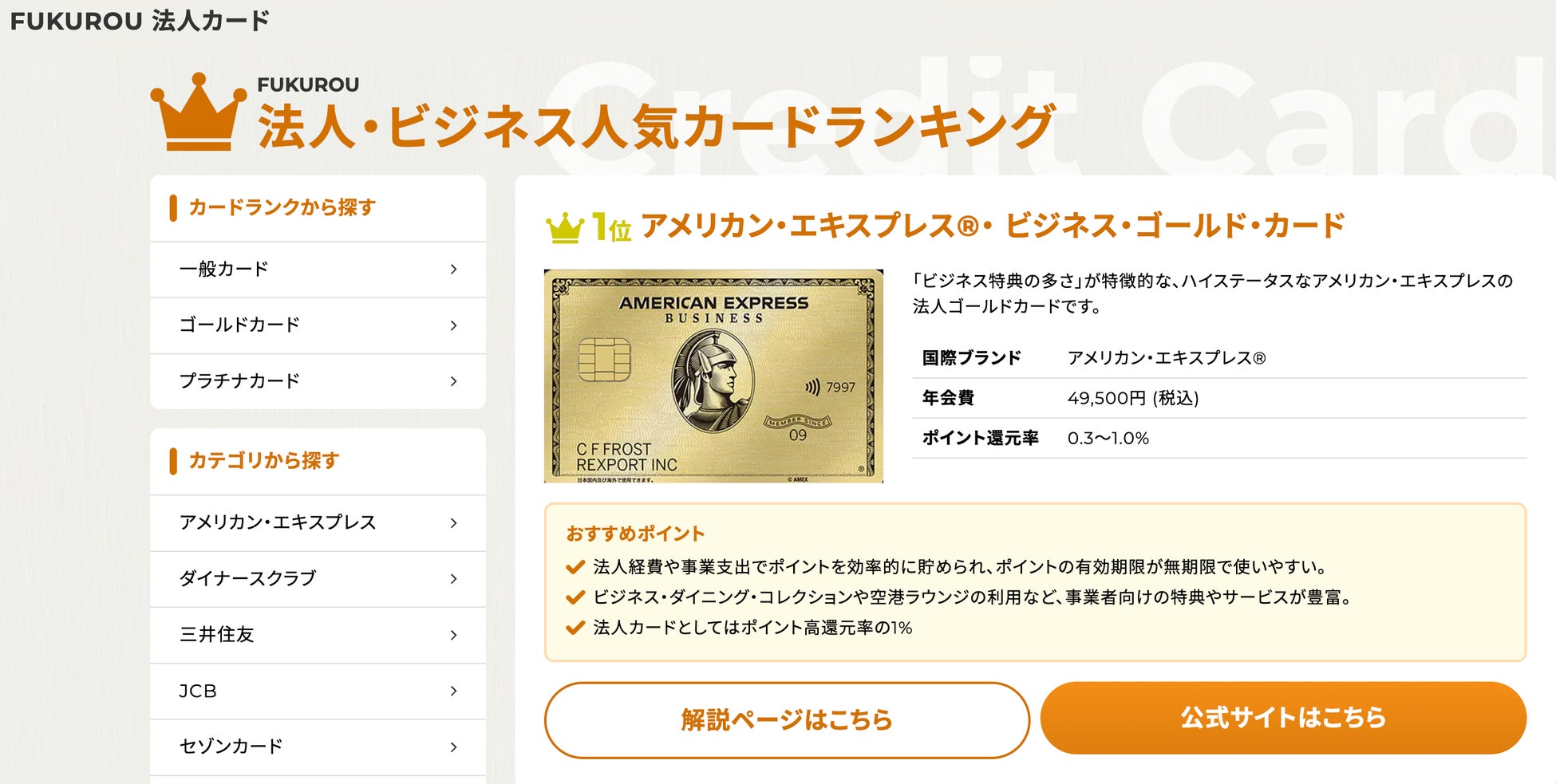Open the 三井住友 category link
The height and width of the screenshot is (784, 1556).
tap(217, 635)
